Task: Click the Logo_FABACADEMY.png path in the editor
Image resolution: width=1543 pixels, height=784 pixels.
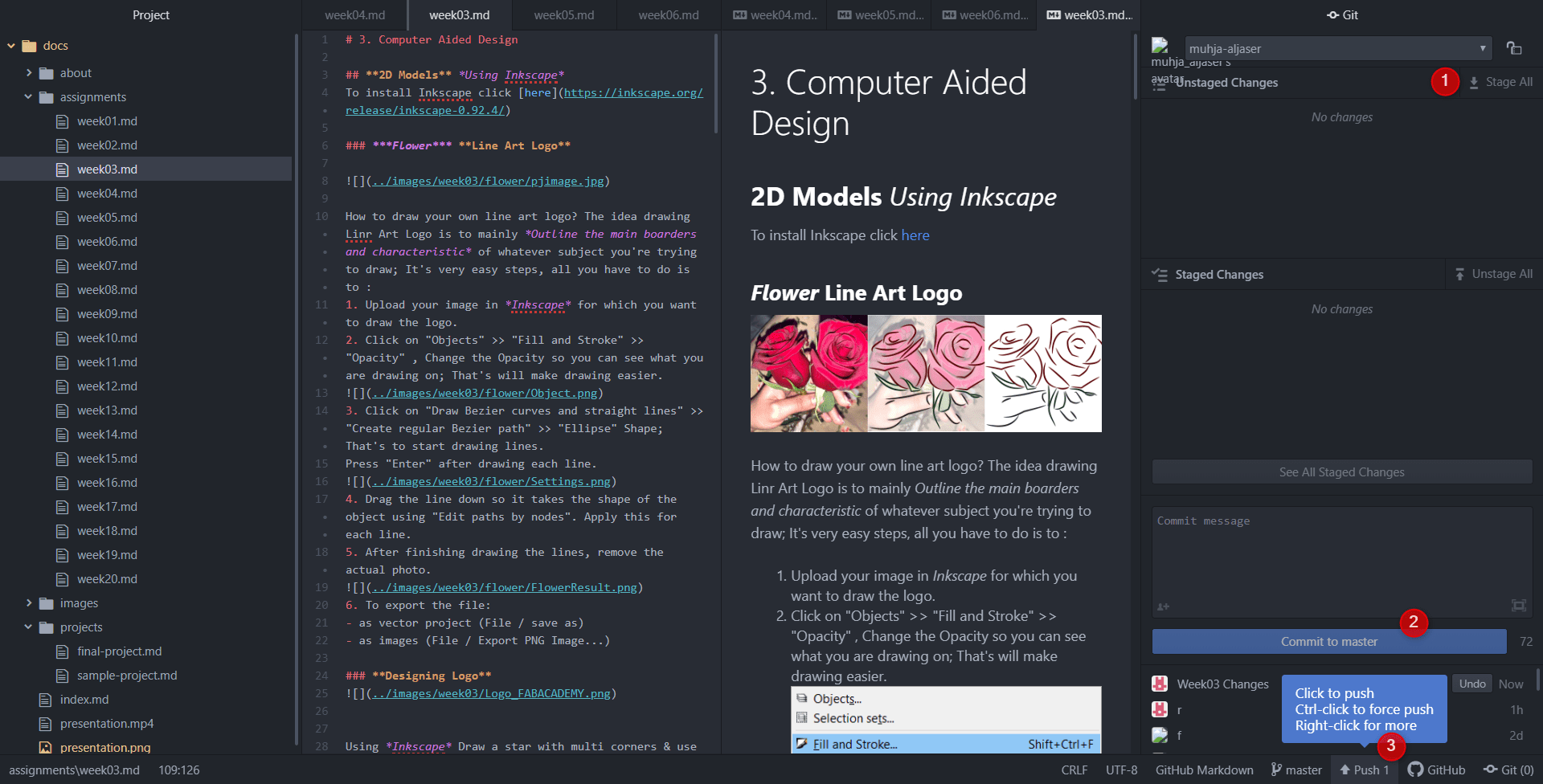Action: tap(491, 693)
